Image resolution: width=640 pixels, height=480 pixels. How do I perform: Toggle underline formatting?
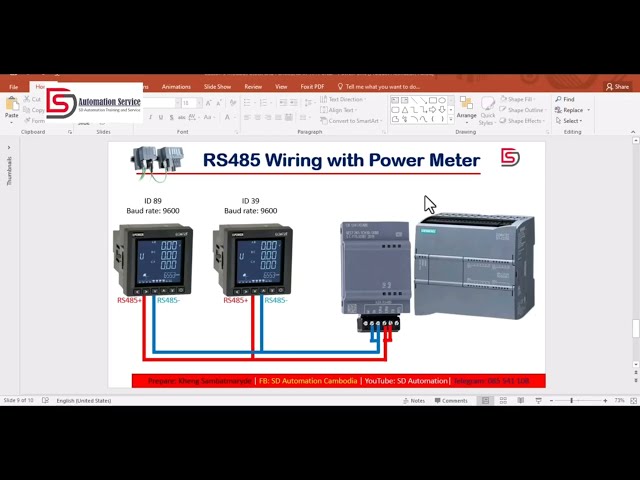[x=161, y=118]
